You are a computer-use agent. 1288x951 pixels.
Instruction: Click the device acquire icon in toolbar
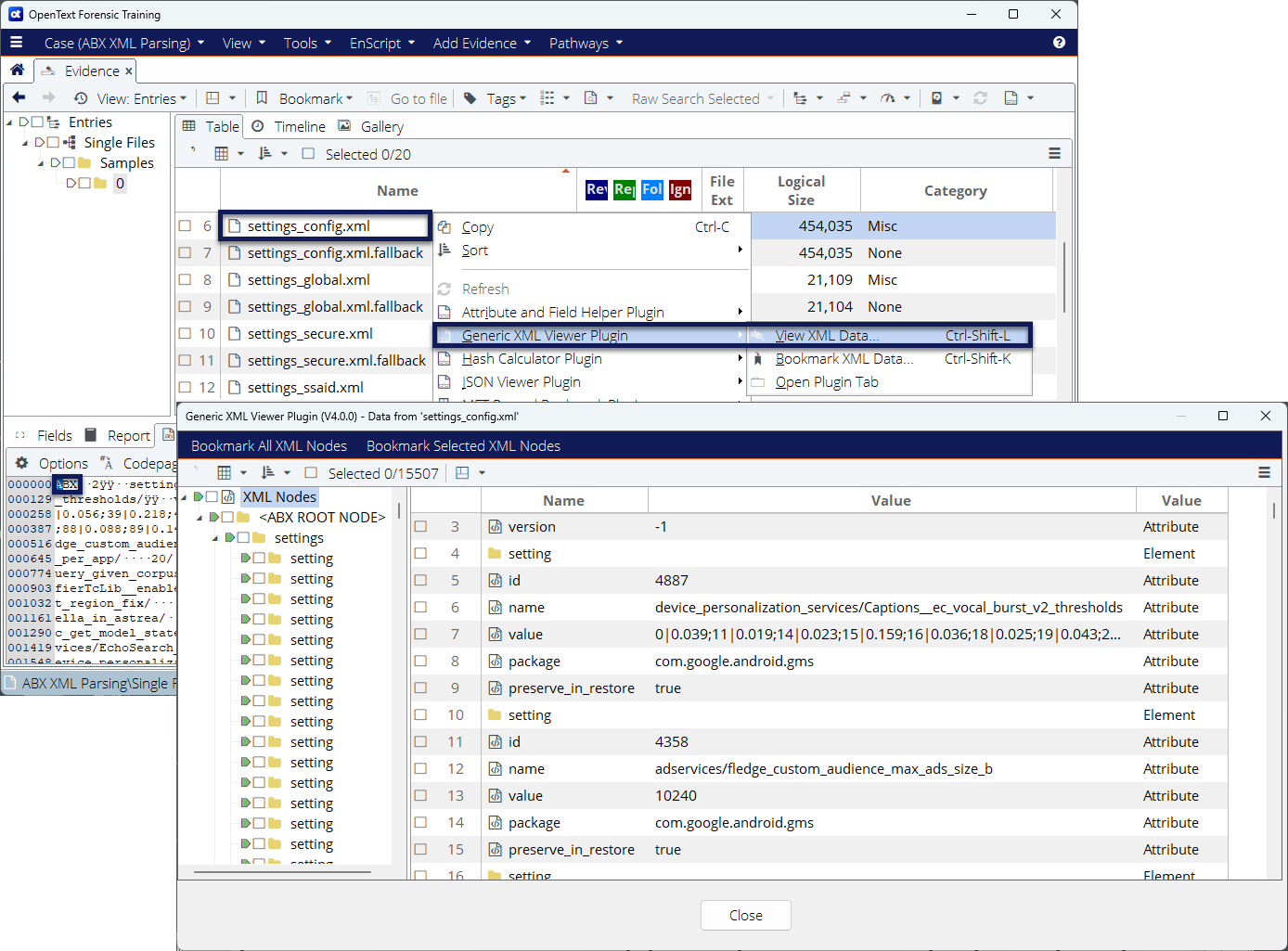pos(936,98)
